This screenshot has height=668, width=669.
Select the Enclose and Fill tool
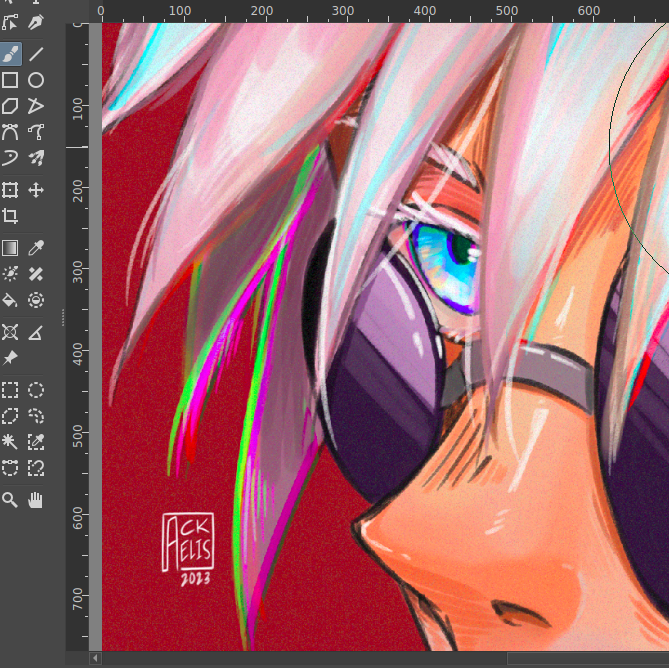click(36, 300)
